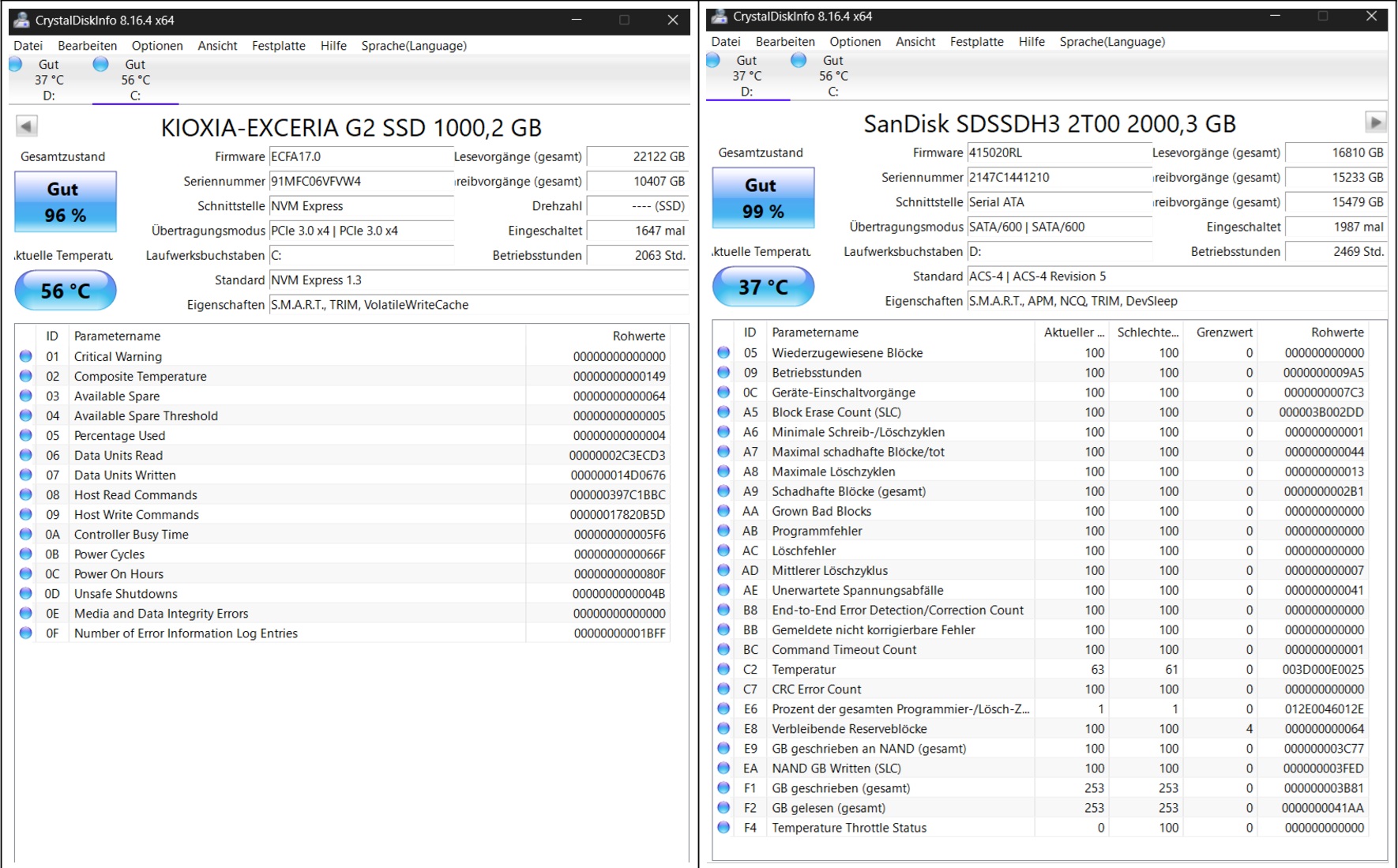Image resolution: width=1398 pixels, height=868 pixels.
Task: Click the 56 °C temperature button
Action: pos(66,291)
